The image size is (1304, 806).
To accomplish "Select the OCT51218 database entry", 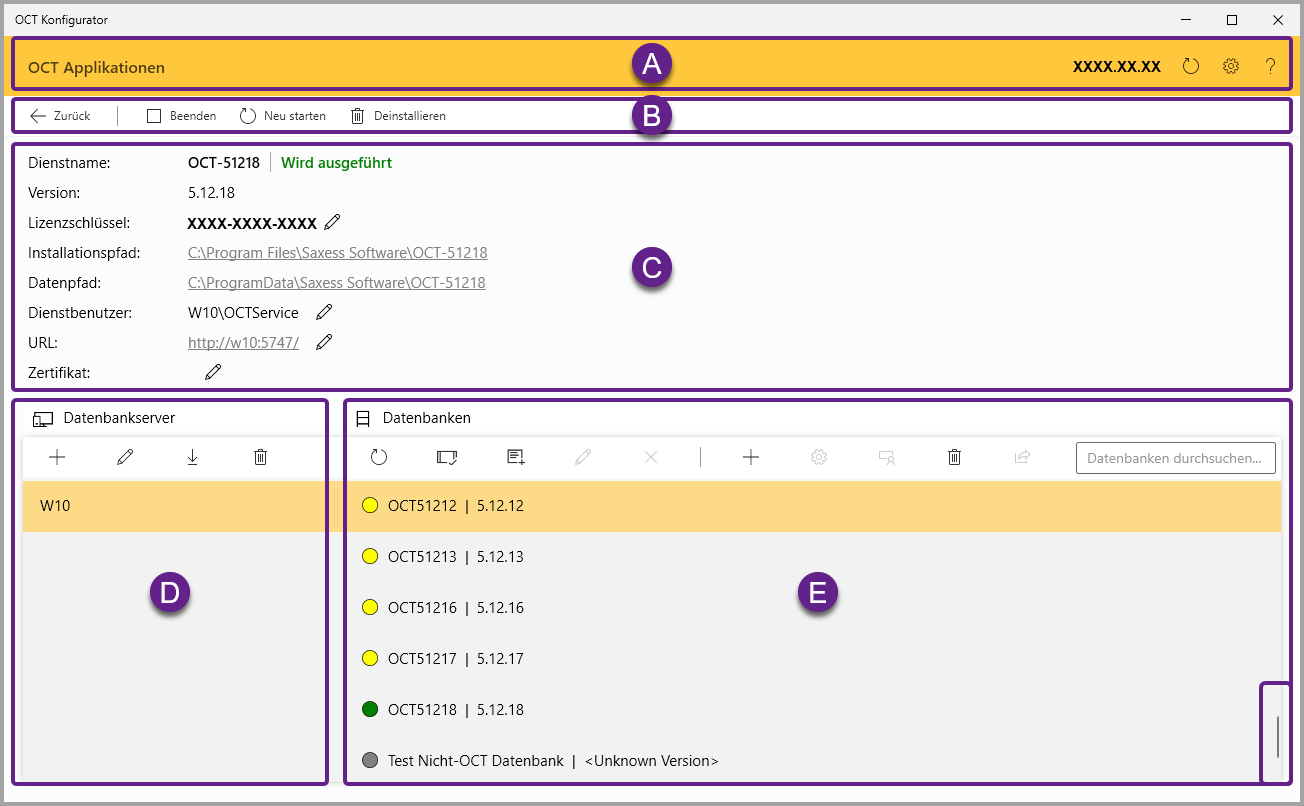I will [x=455, y=710].
